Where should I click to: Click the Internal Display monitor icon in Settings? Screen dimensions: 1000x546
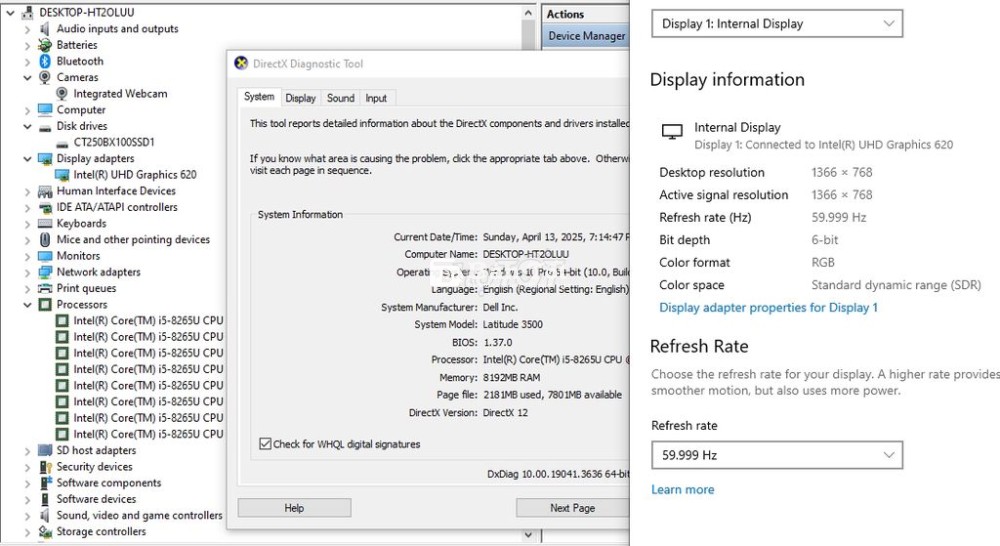click(672, 131)
